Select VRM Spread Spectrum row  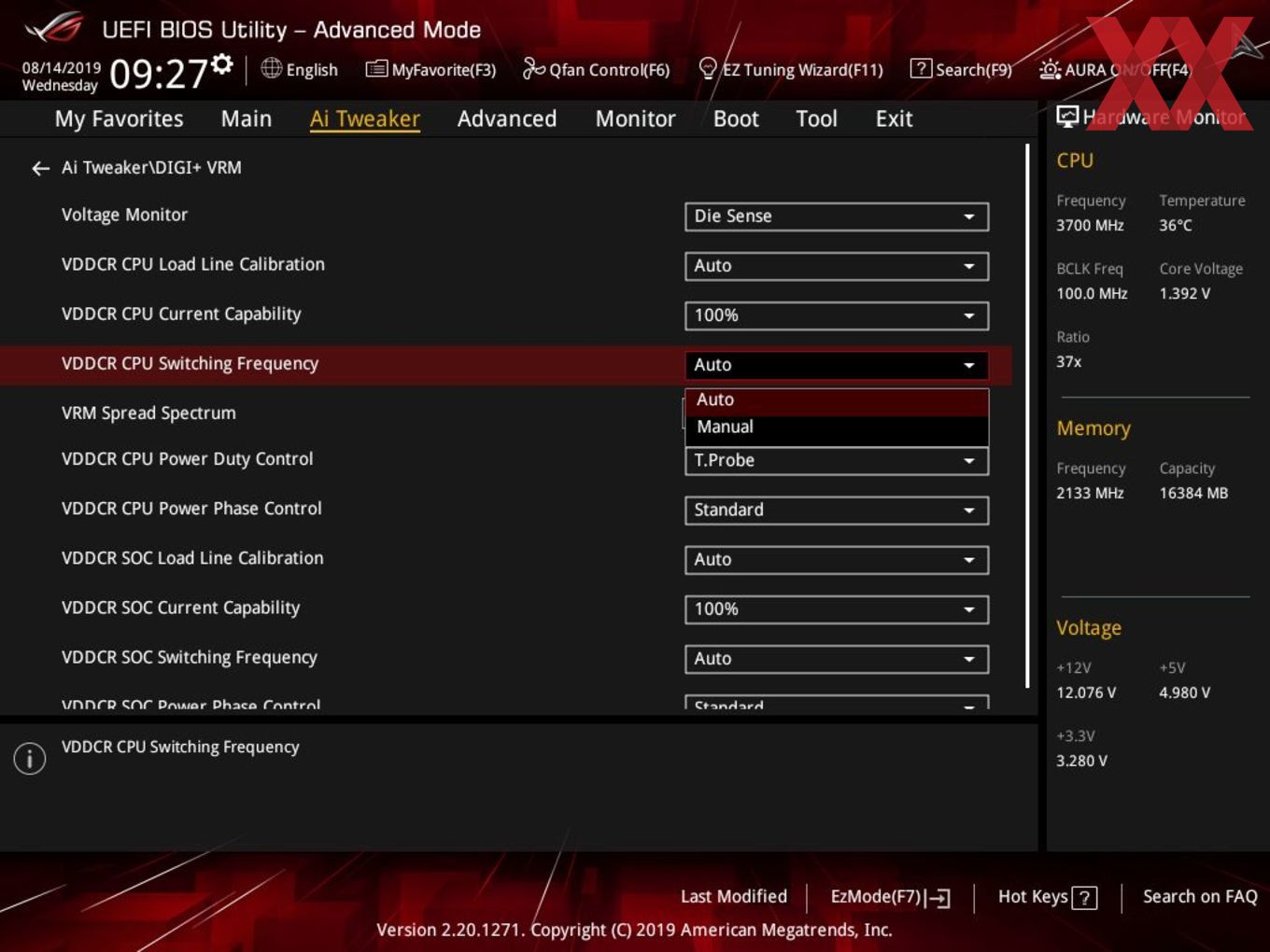tap(504, 413)
